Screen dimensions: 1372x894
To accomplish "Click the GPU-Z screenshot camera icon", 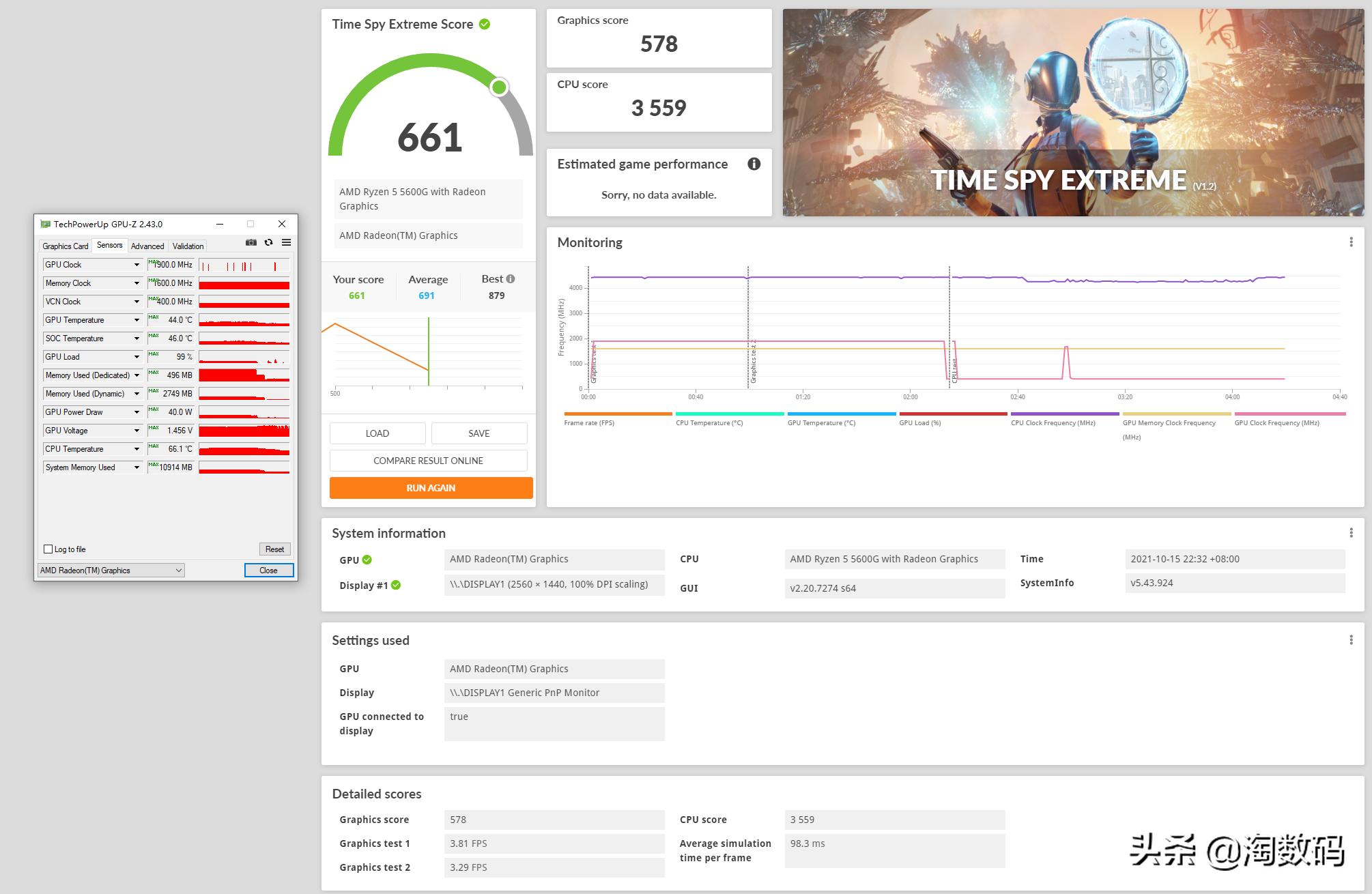I will click(x=251, y=243).
